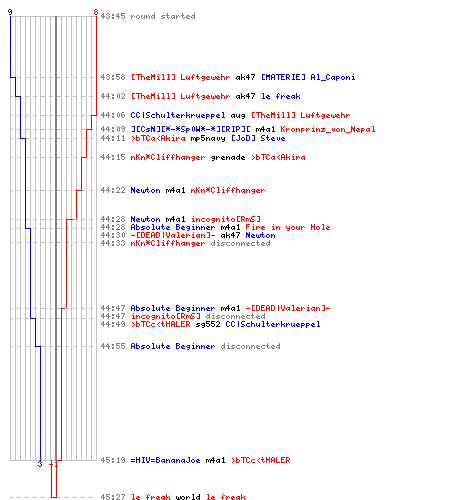Click >bTCa<Akira on the 44:11 line
The height and width of the screenshot is (500, 450).
pos(158,138)
